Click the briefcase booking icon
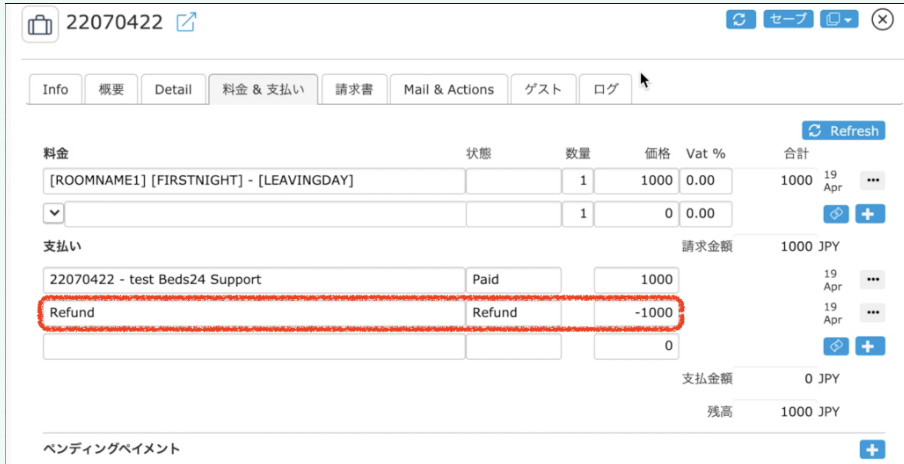This screenshot has width=904, height=464. [x=40, y=23]
